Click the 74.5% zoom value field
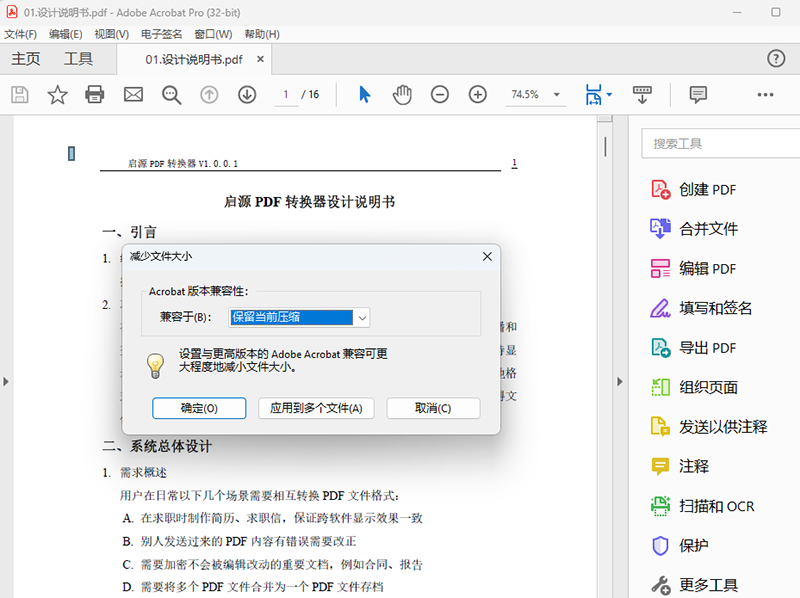Viewport: 800px width, 598px height. click(x=526, y=95)
